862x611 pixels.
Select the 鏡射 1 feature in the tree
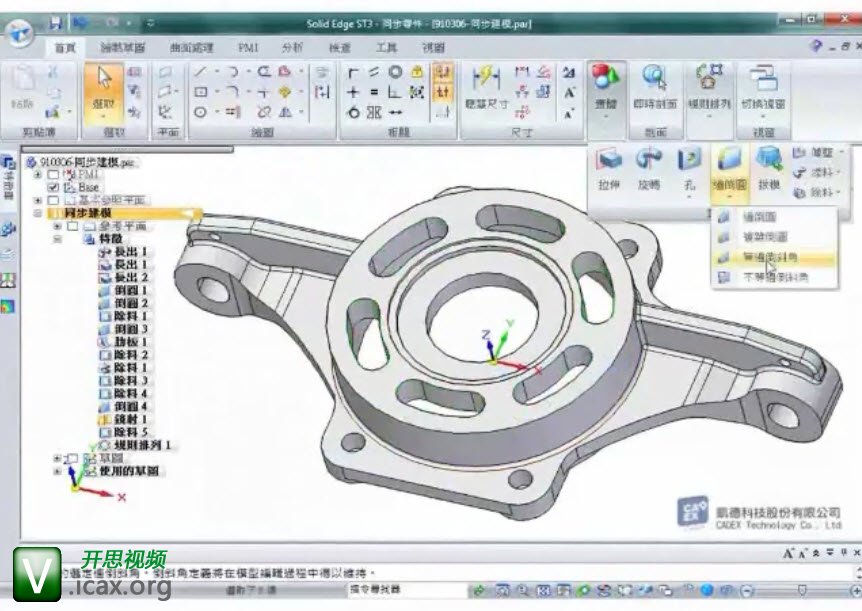coord(123,420)
